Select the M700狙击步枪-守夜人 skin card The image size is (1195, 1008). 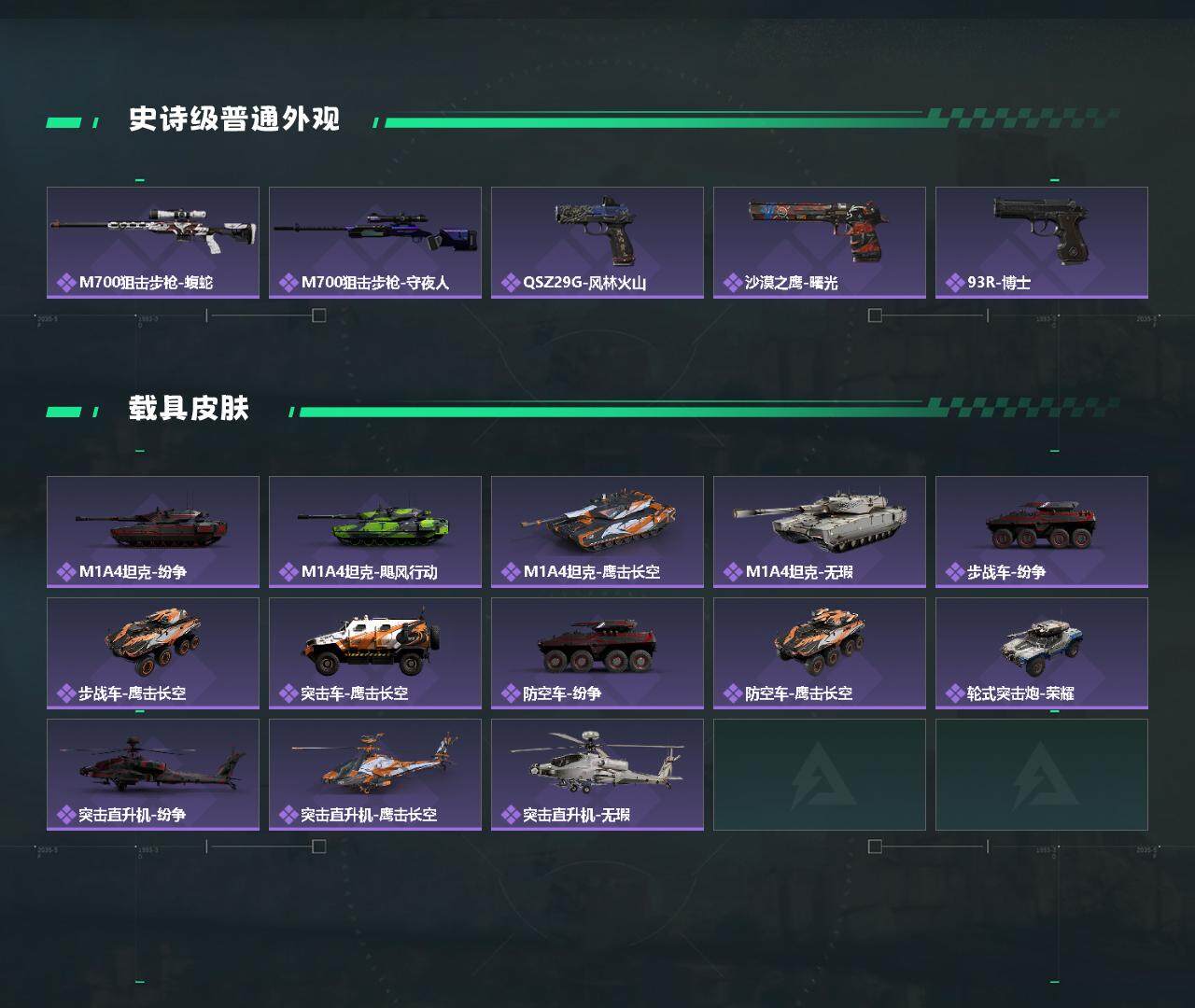click(x=375, y=243)
